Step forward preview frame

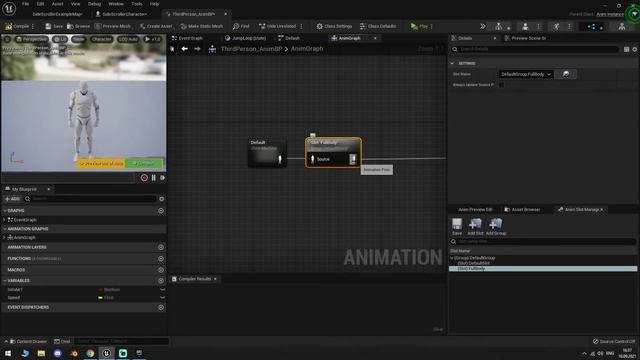tap(162, 178)
